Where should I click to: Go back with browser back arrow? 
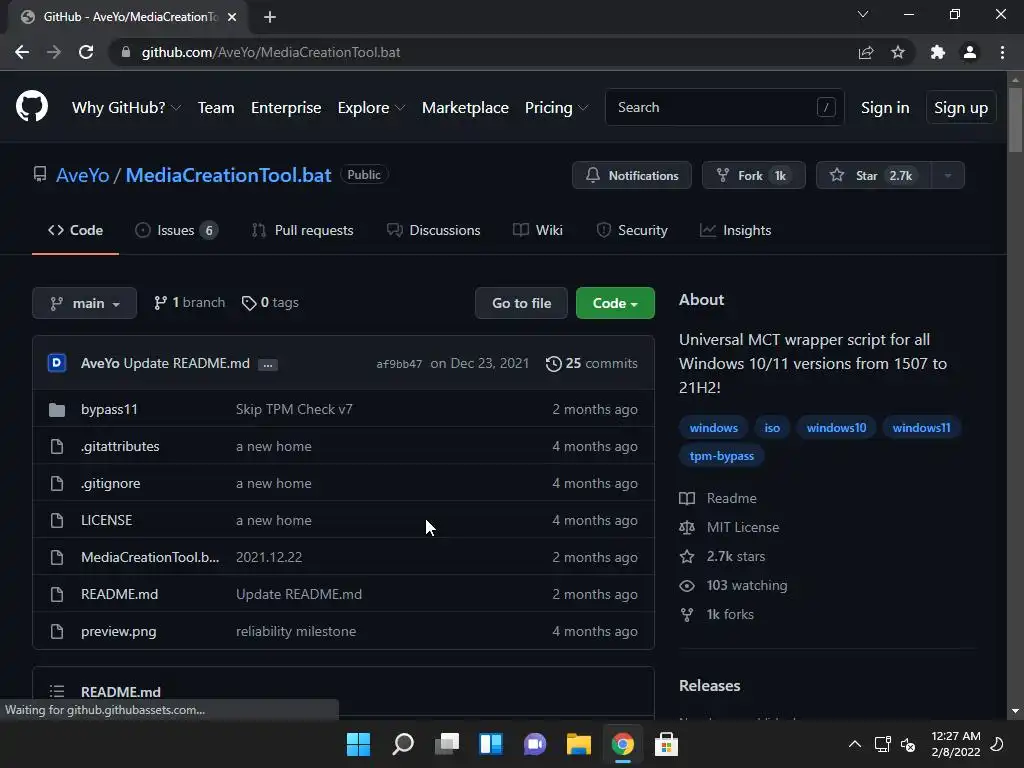coord(22,52)
